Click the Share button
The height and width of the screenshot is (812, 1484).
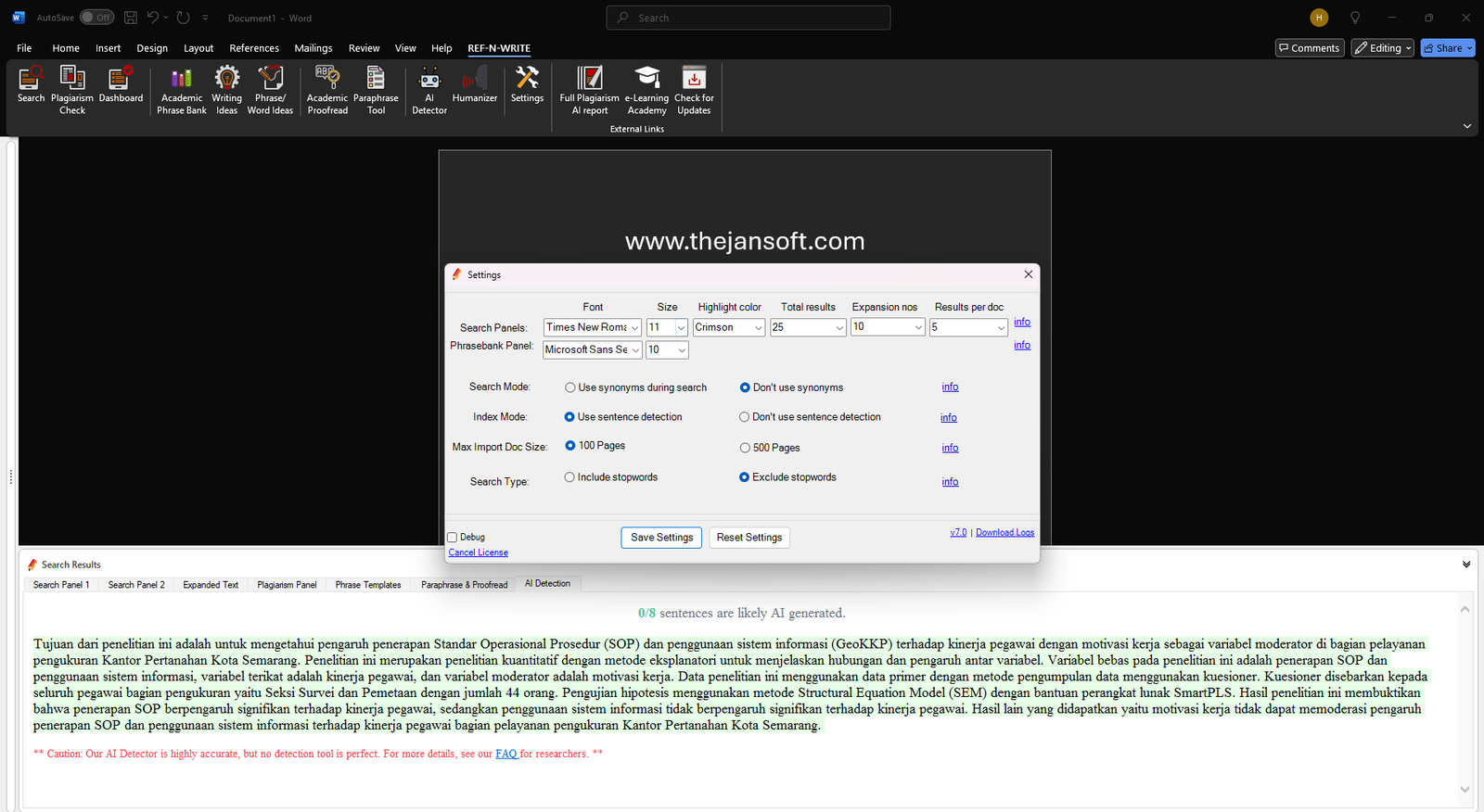tap(1448, 48)
